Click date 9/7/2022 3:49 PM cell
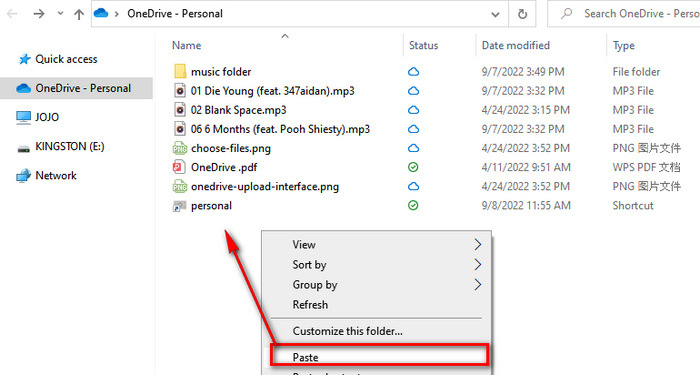 click(523, 72)
